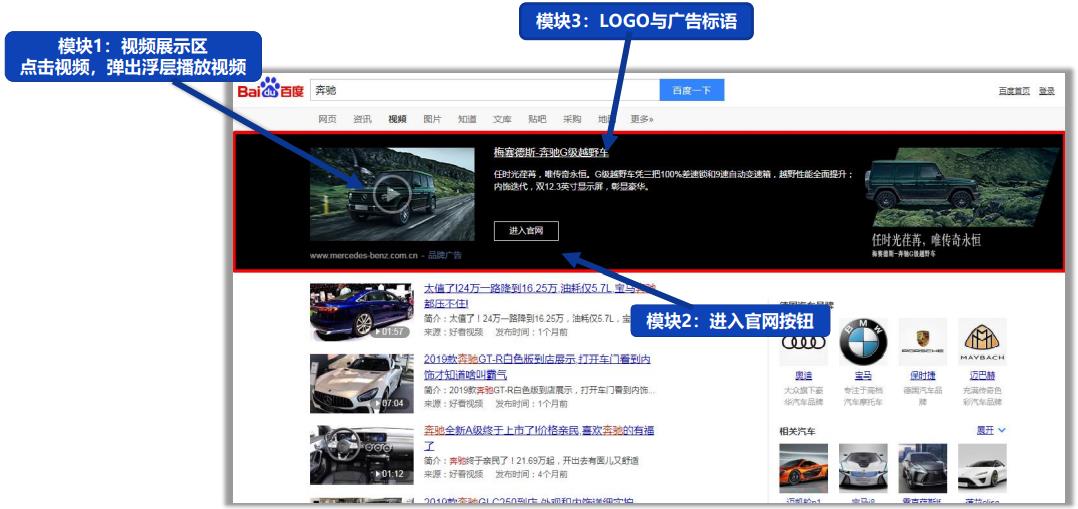
Task: Switch to the 资讯 tab
Action: pyautogui.click(x=362, y=119)
